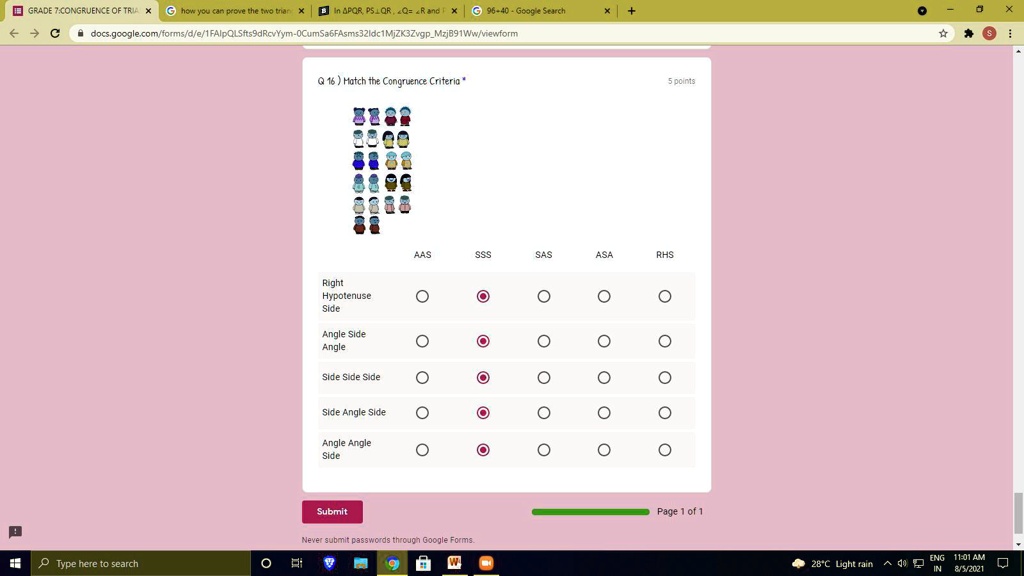
Task: Open the Chrome extensions puzzle icon
Action: click(968, 33)
